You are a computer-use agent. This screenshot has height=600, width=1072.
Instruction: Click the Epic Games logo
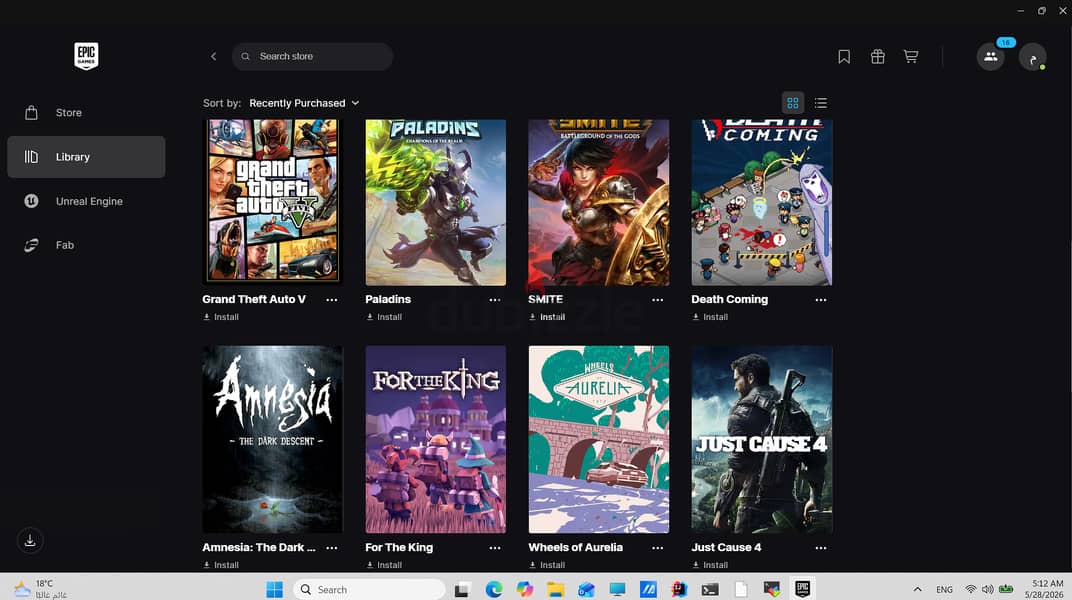pyautogui.click(x=86, y=56)
